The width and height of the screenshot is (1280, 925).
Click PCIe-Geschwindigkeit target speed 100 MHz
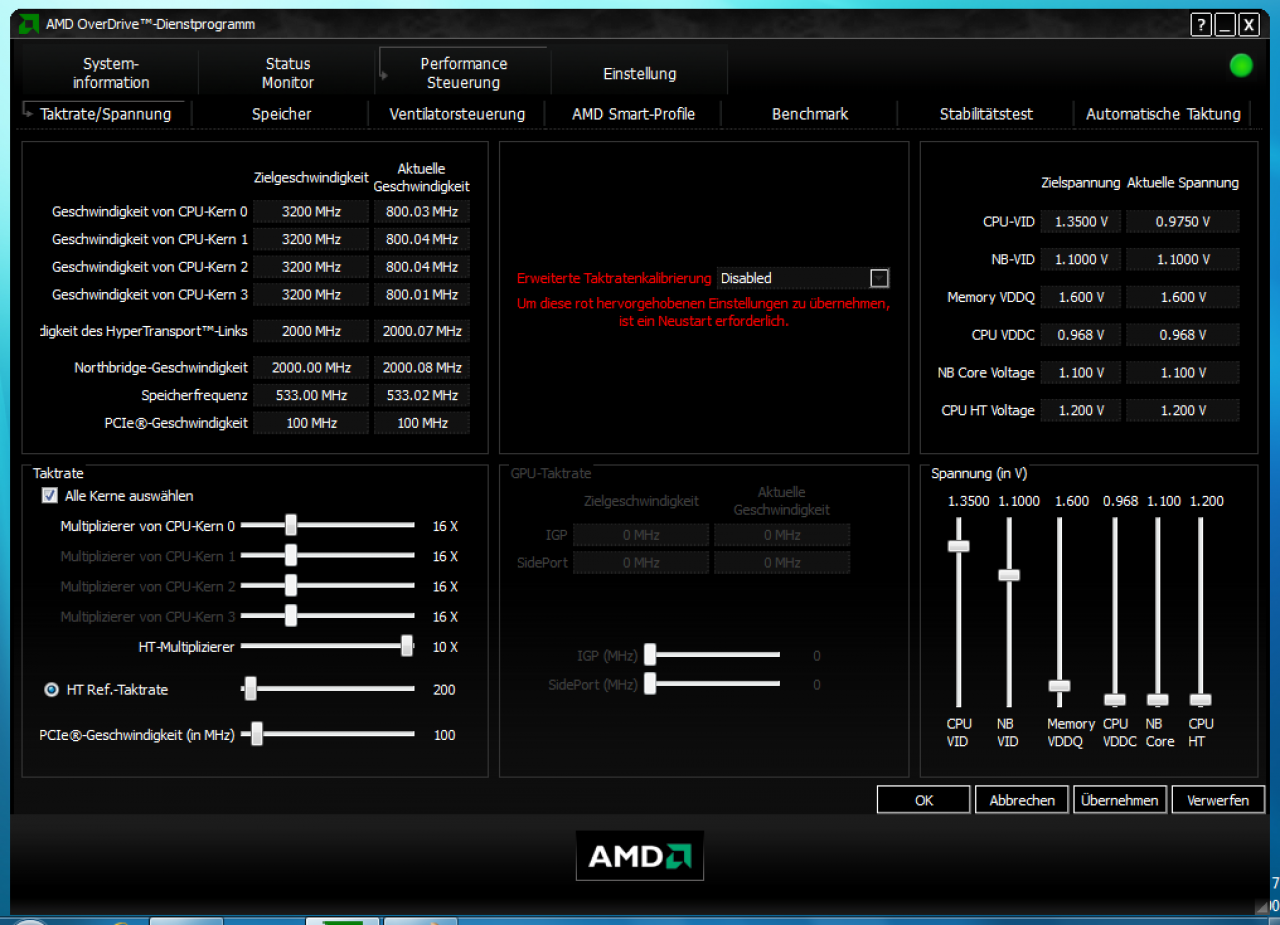tap(311, 423)
